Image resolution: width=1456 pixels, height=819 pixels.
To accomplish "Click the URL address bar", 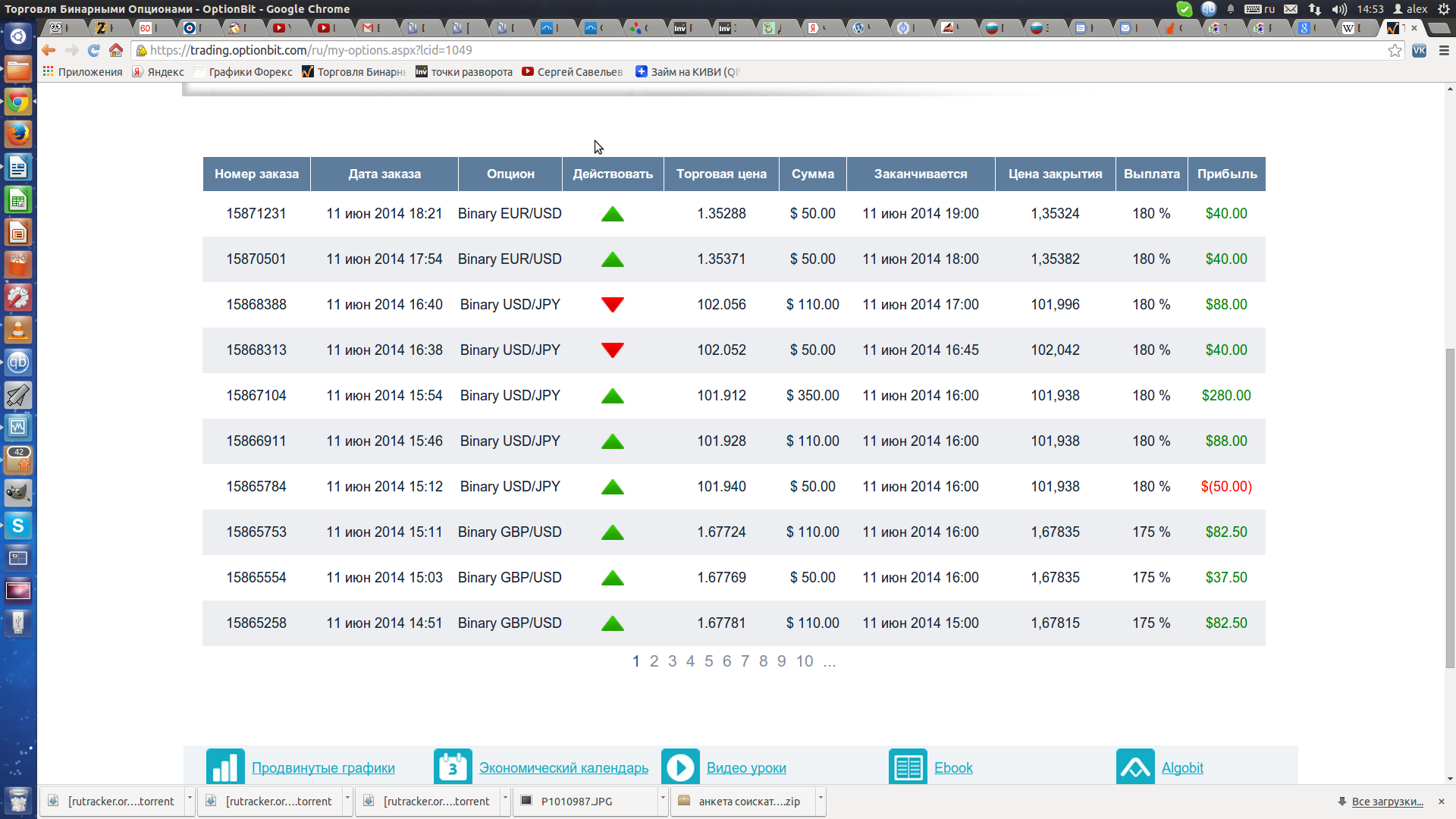I will (x=682, y=50).
